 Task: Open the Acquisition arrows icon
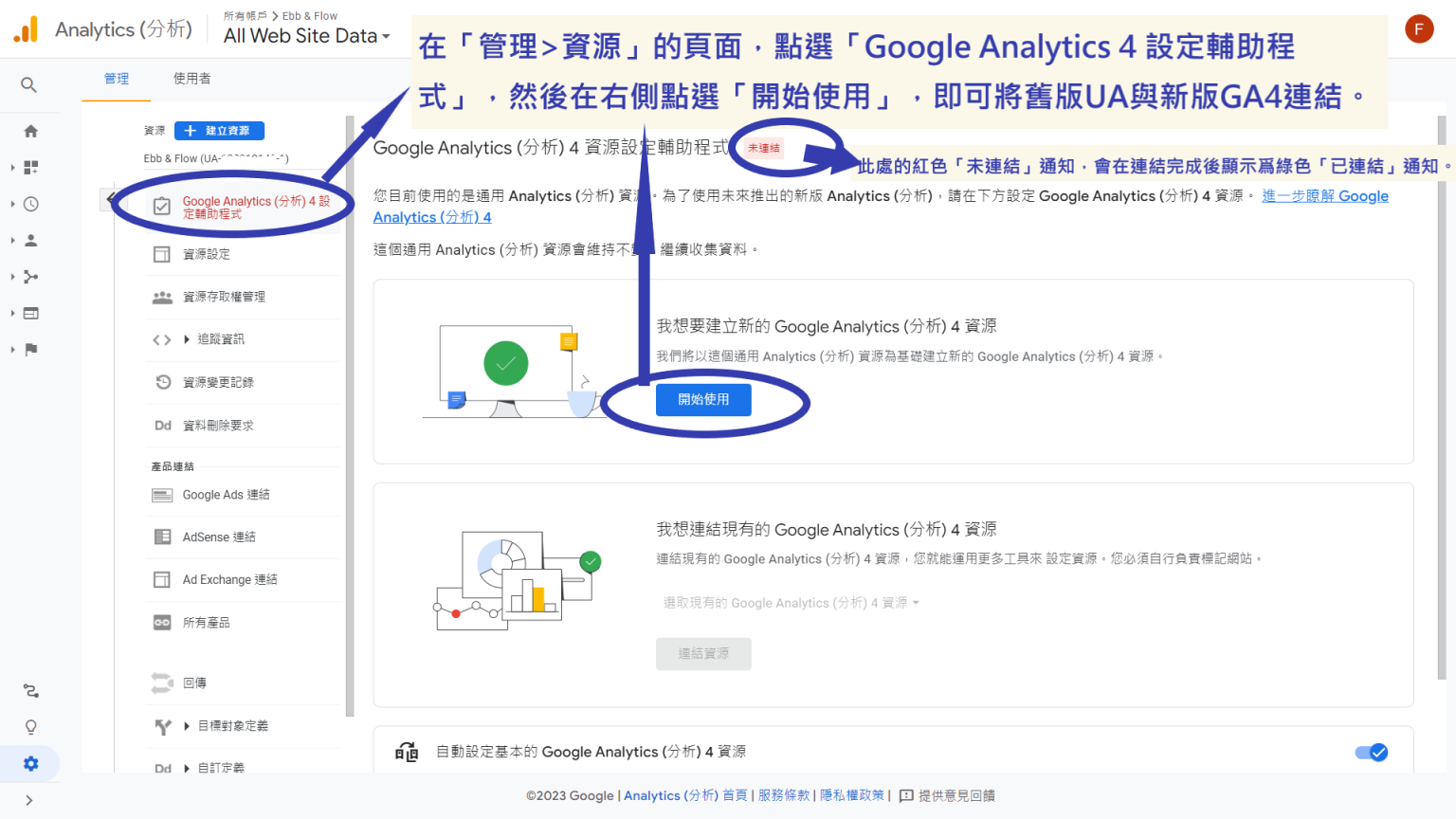click(x=30, y=277)
